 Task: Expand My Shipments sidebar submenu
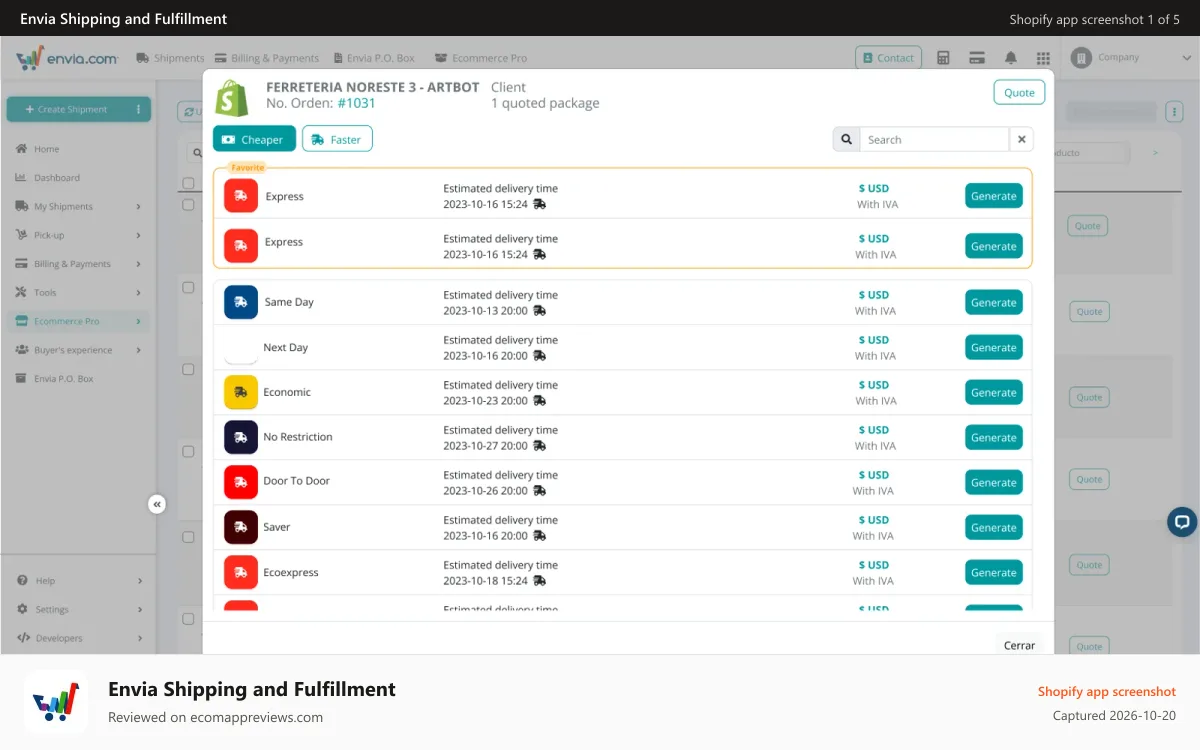[x=139, y=207]
